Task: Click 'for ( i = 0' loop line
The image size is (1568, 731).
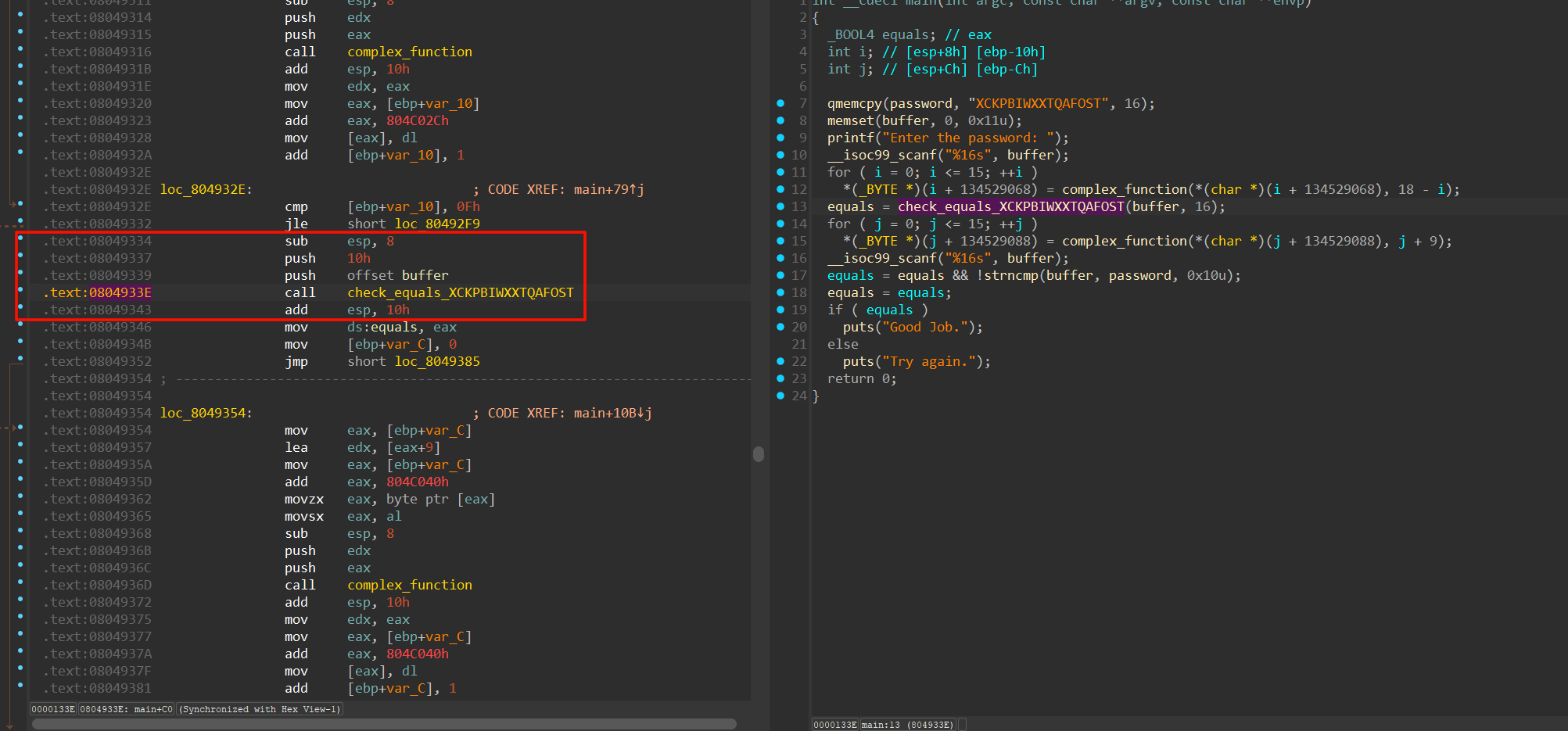Action: [932, 172]
